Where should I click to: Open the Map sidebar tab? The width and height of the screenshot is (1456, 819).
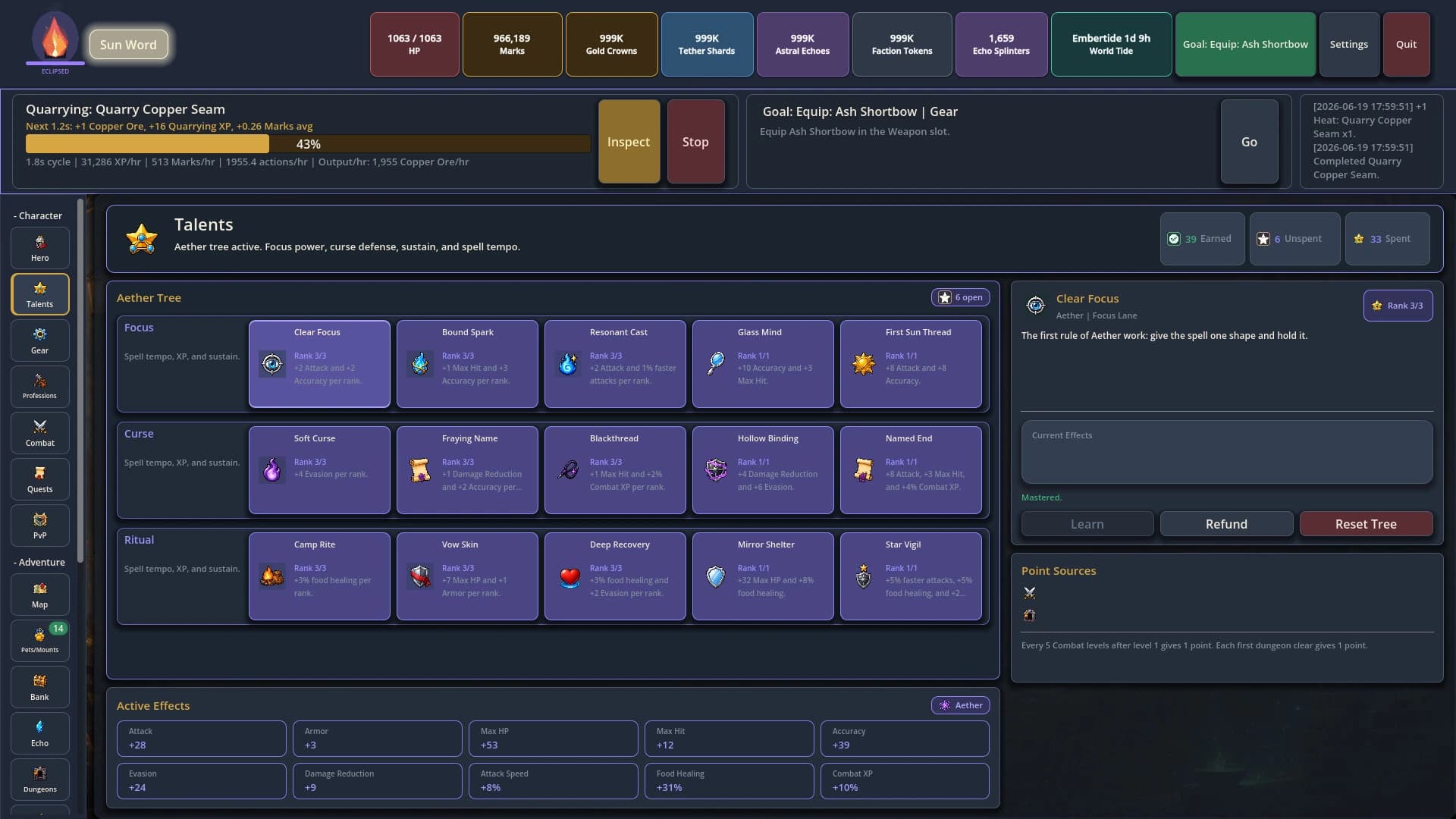(x=39, y=595)
